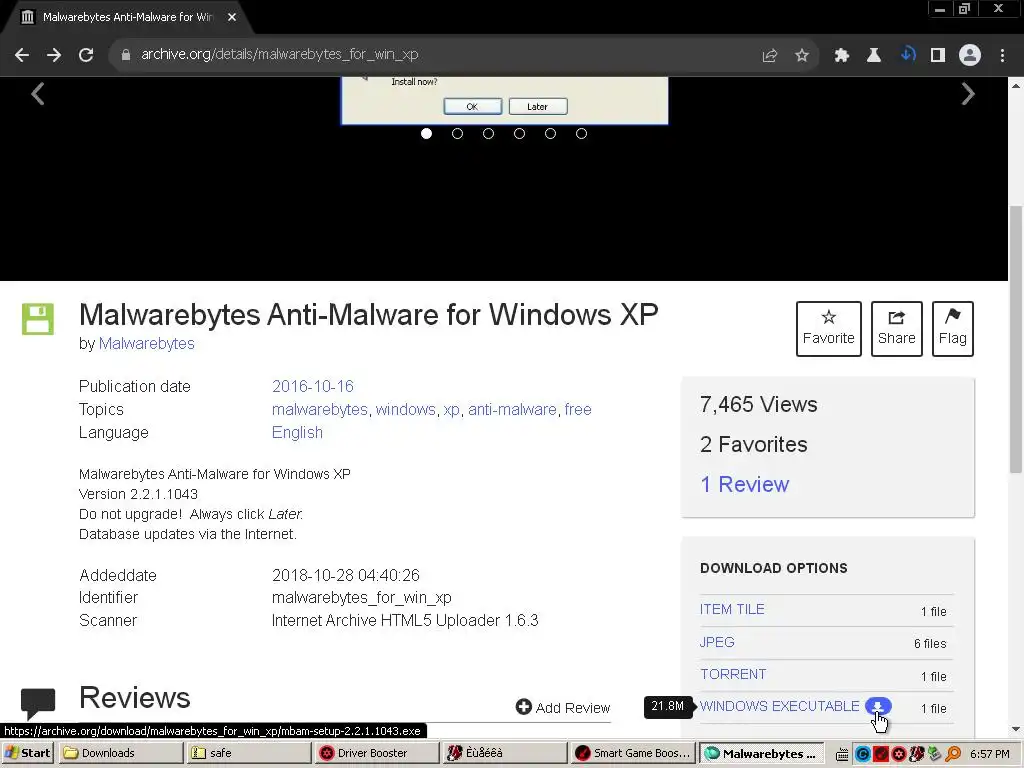Show next carousel screenshot
The width and height of the screenshot is (1024, 768).
click(x=968, y=94)
